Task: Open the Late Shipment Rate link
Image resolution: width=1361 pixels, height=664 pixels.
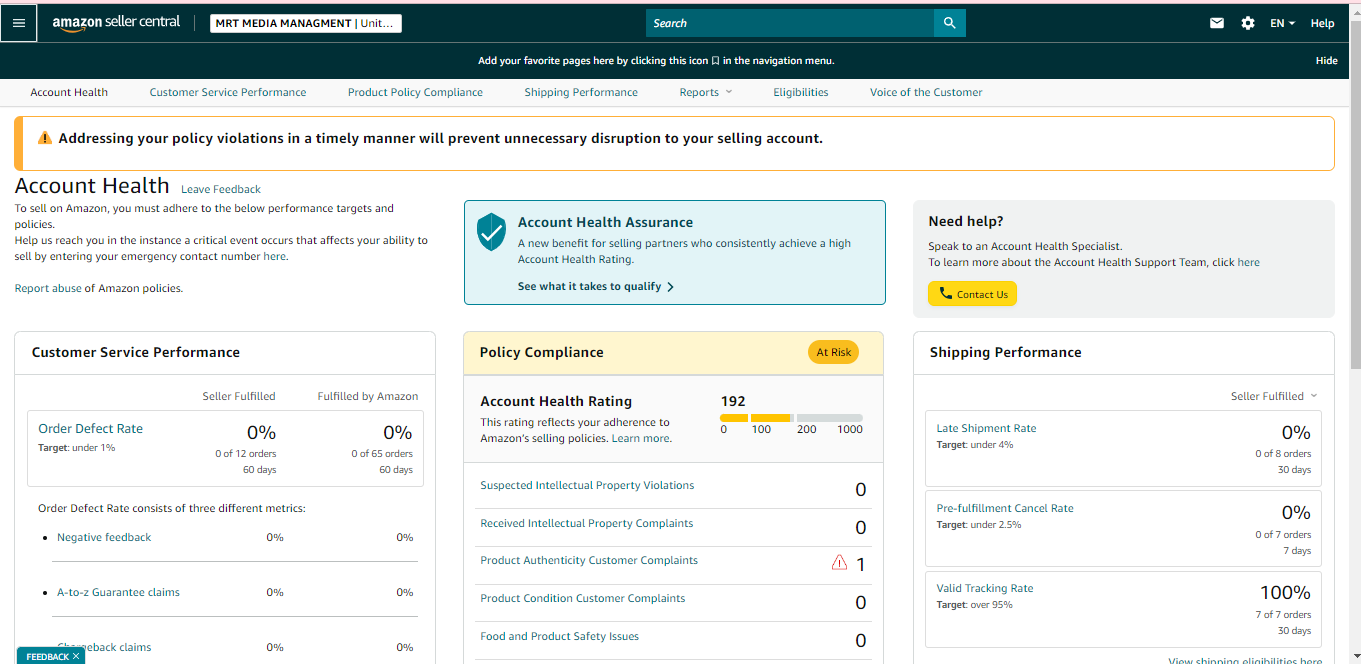Action: tap(986, 428)
